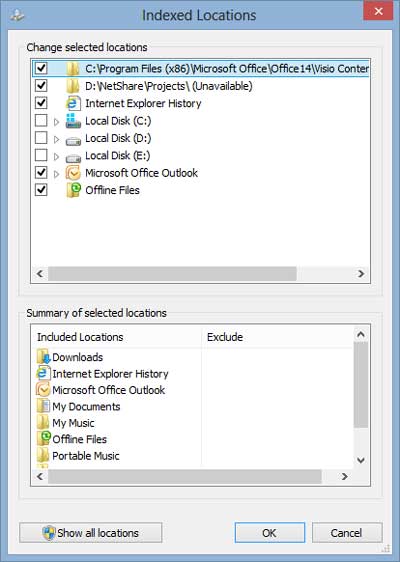Select Microsoft Office Outlook text in summary
Screen dimensions: 400x562
109,390
